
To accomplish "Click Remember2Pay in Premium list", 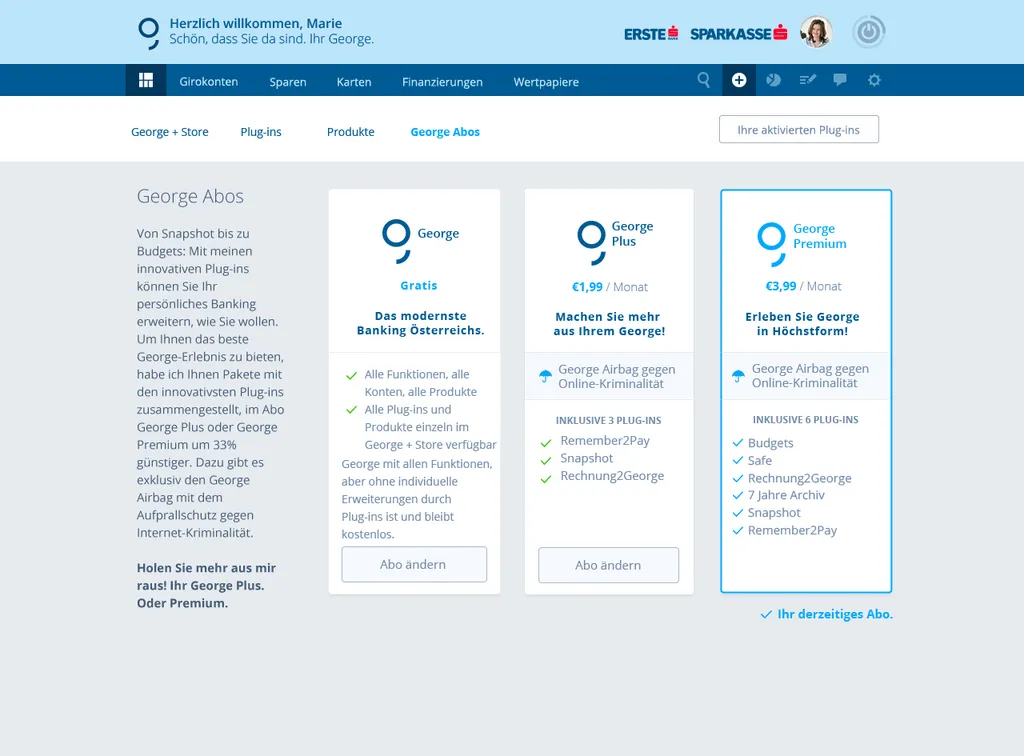I will pos(792,530).
